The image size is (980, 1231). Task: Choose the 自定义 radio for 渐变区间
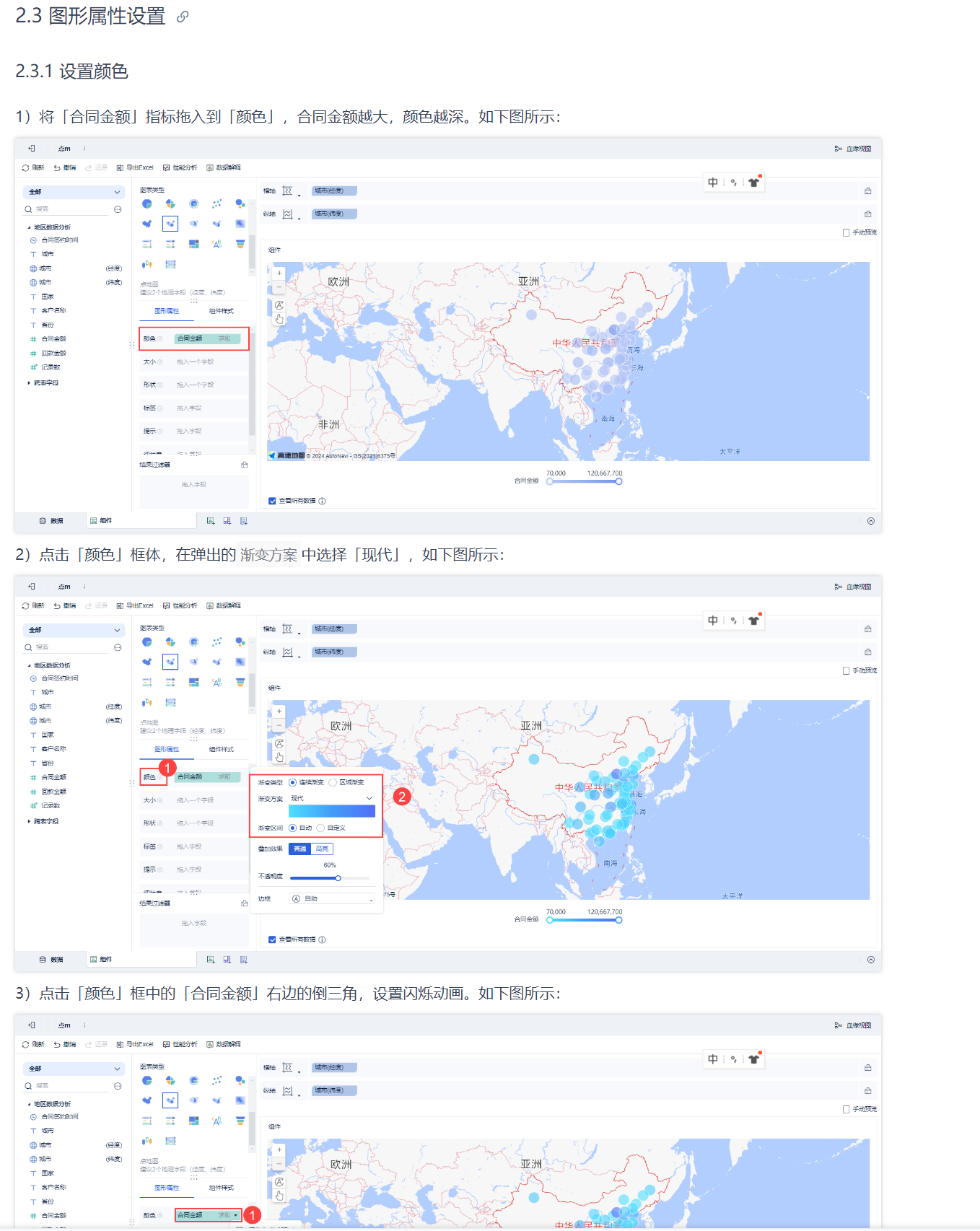point(320,828)
